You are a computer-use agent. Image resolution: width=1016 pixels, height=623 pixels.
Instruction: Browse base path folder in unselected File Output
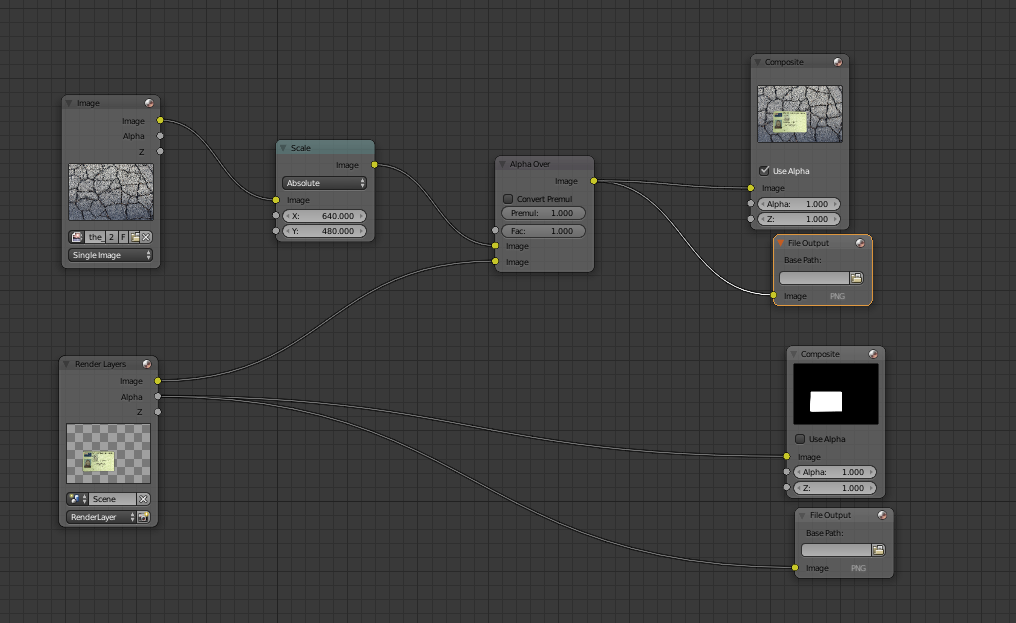click(x=878, y=550)
